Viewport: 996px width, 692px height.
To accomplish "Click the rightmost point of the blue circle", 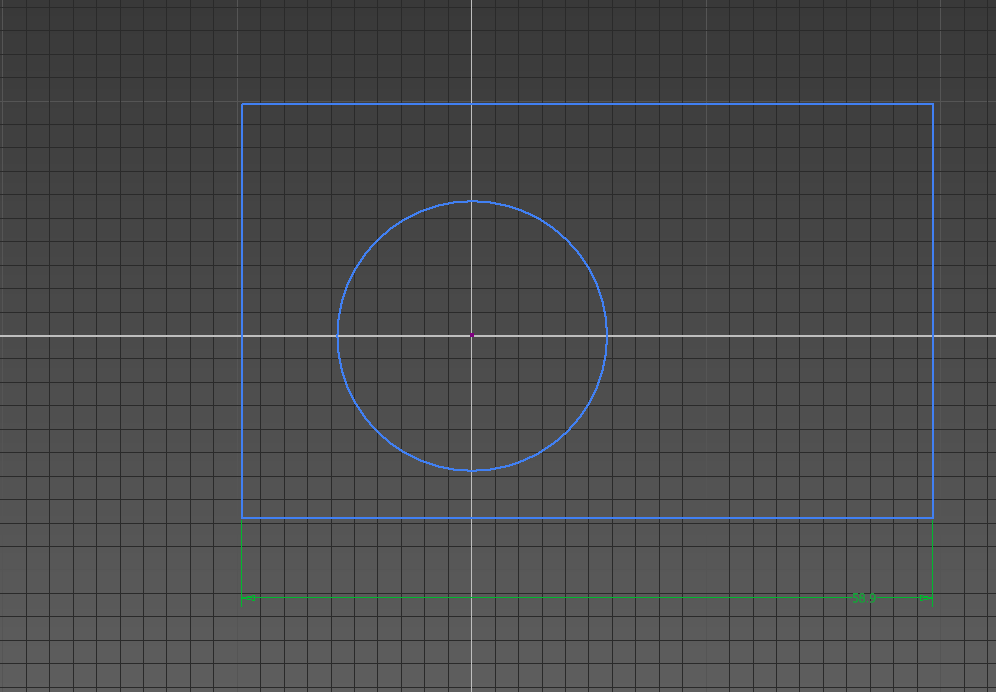I will (607, 335).
